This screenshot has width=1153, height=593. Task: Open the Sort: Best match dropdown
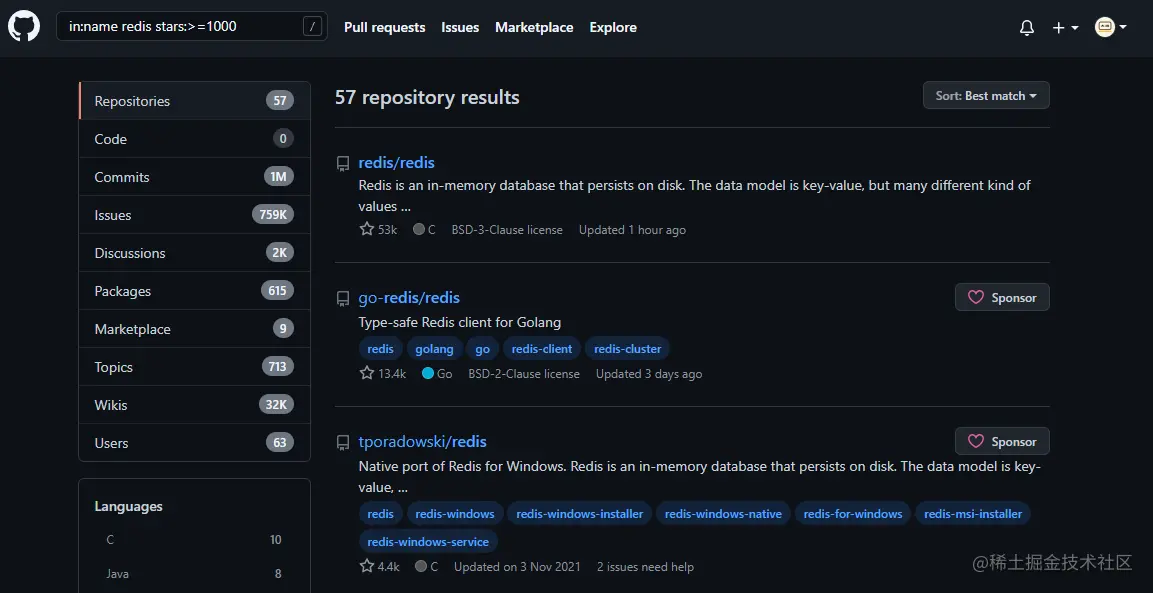coord(986,96)
